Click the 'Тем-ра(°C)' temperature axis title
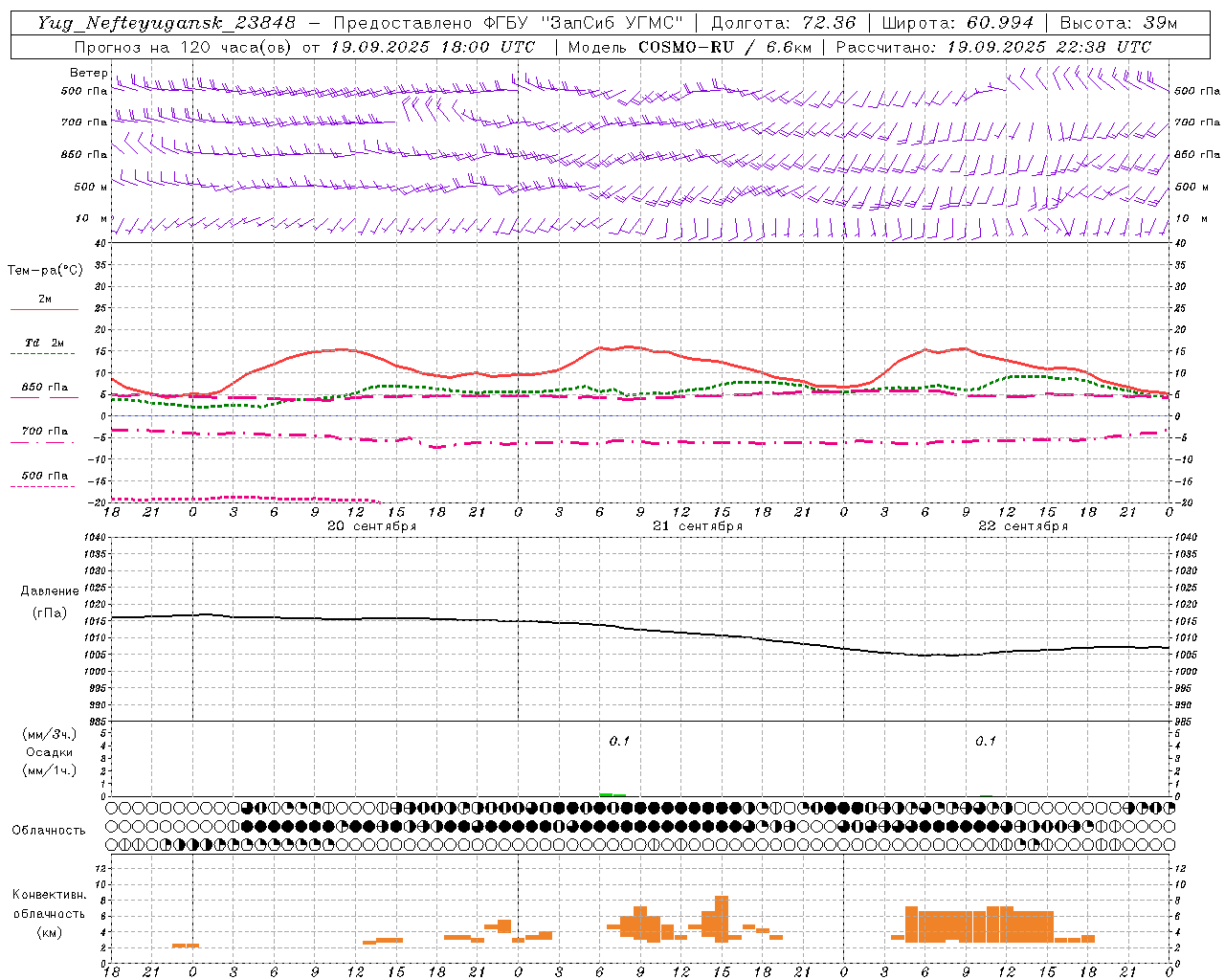The image size is (1225, 980). pyautogui.click(x=45, y=271)
